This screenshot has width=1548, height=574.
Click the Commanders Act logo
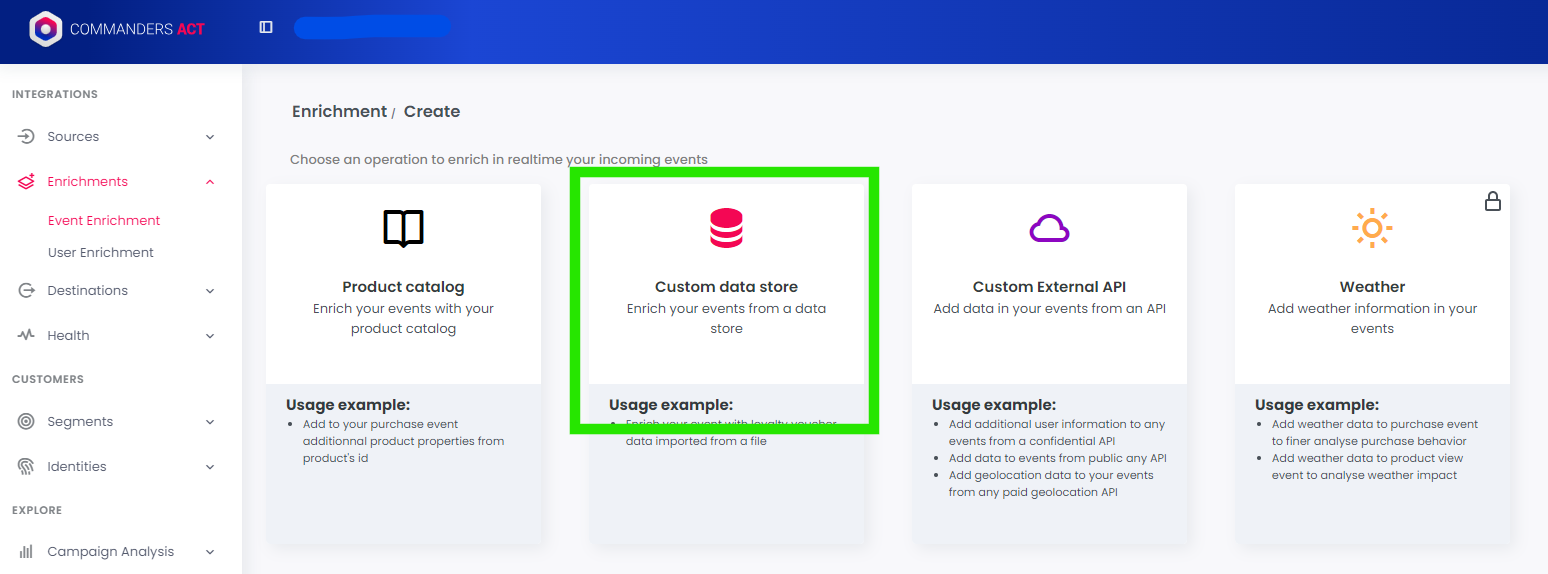pyautogui.click(x=46, y=28)
